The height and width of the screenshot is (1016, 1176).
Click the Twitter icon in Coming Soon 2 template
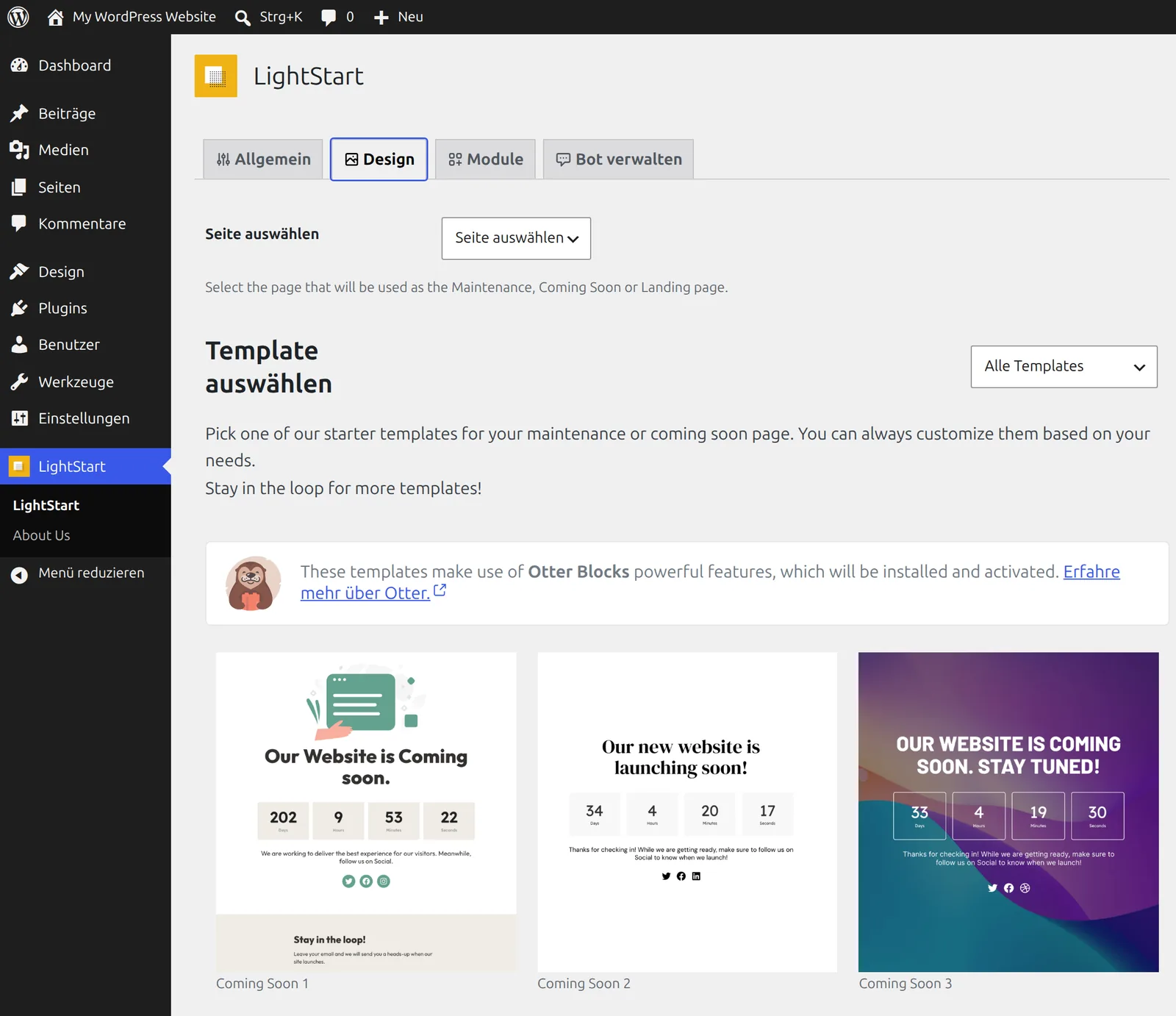click(x=666, y=876)
